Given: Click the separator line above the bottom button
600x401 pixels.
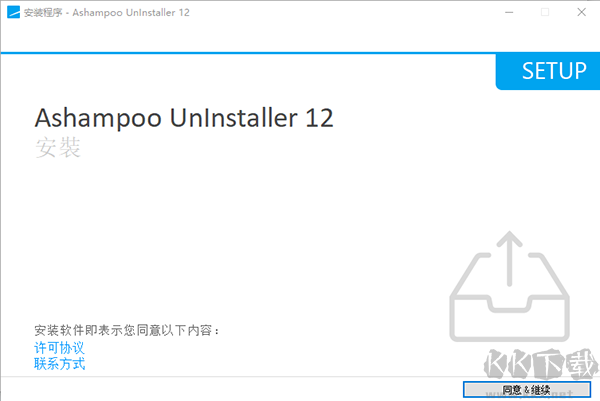Looking at the screenshot, I should [x=300, y=377].
